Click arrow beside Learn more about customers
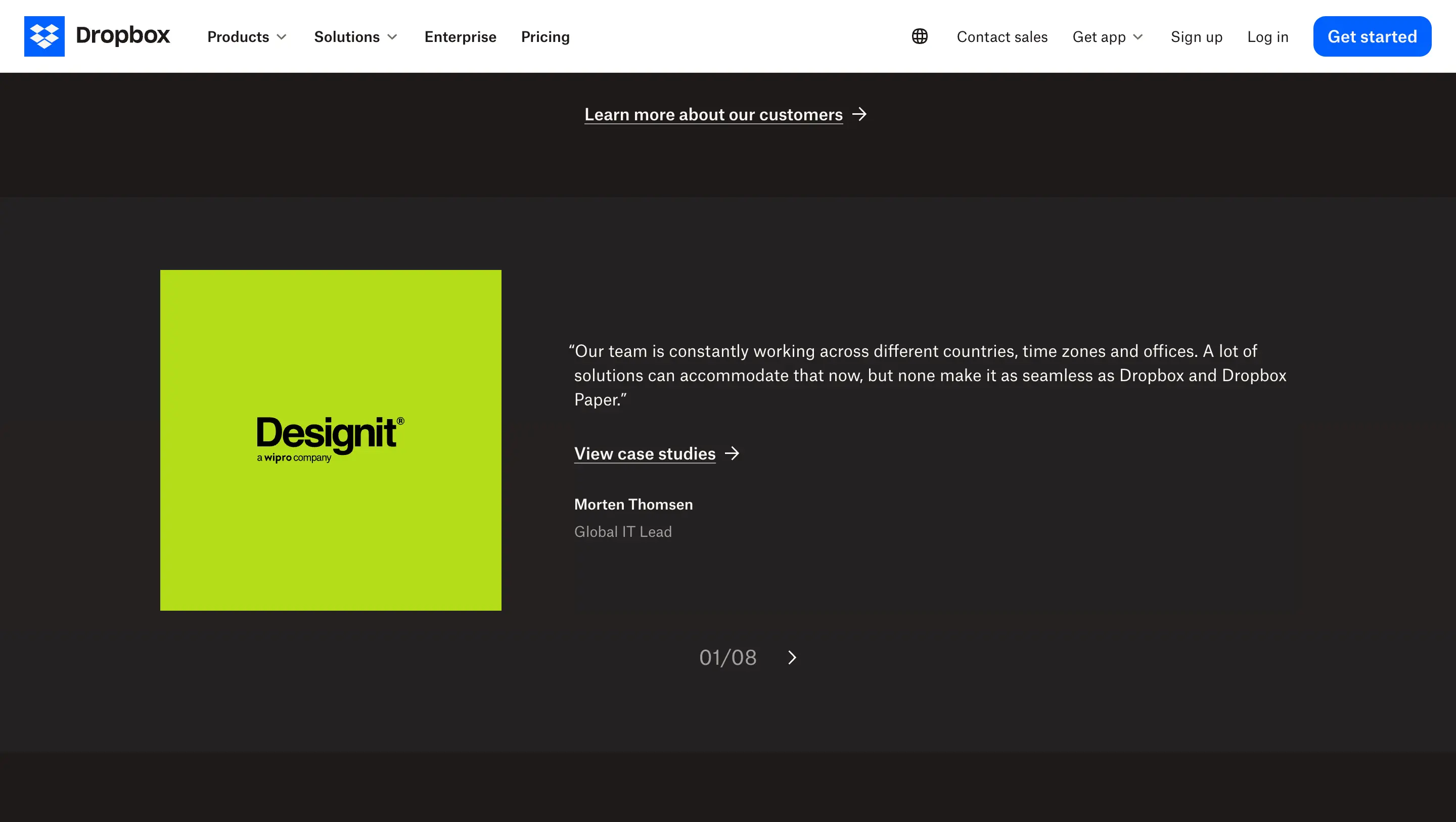1456x822 pixels. coord(859,114)
